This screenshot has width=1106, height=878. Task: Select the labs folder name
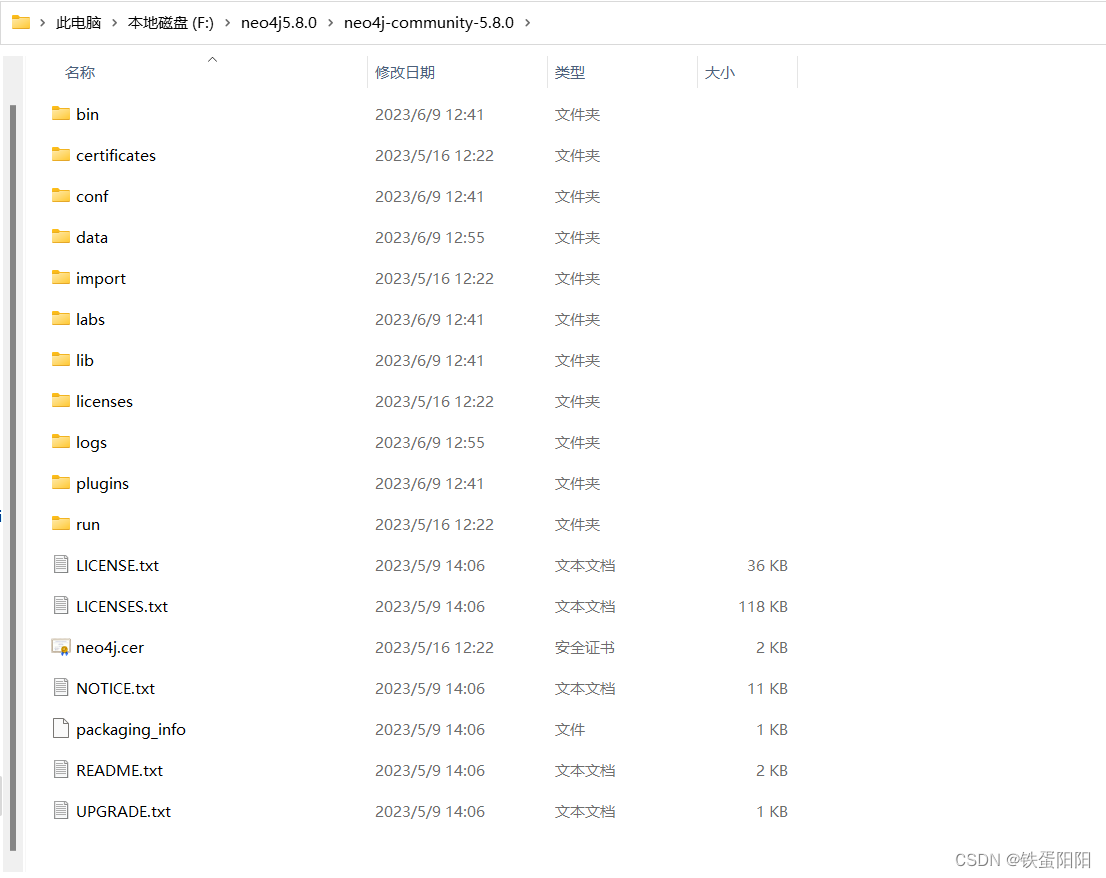click(x=90, y=319)
